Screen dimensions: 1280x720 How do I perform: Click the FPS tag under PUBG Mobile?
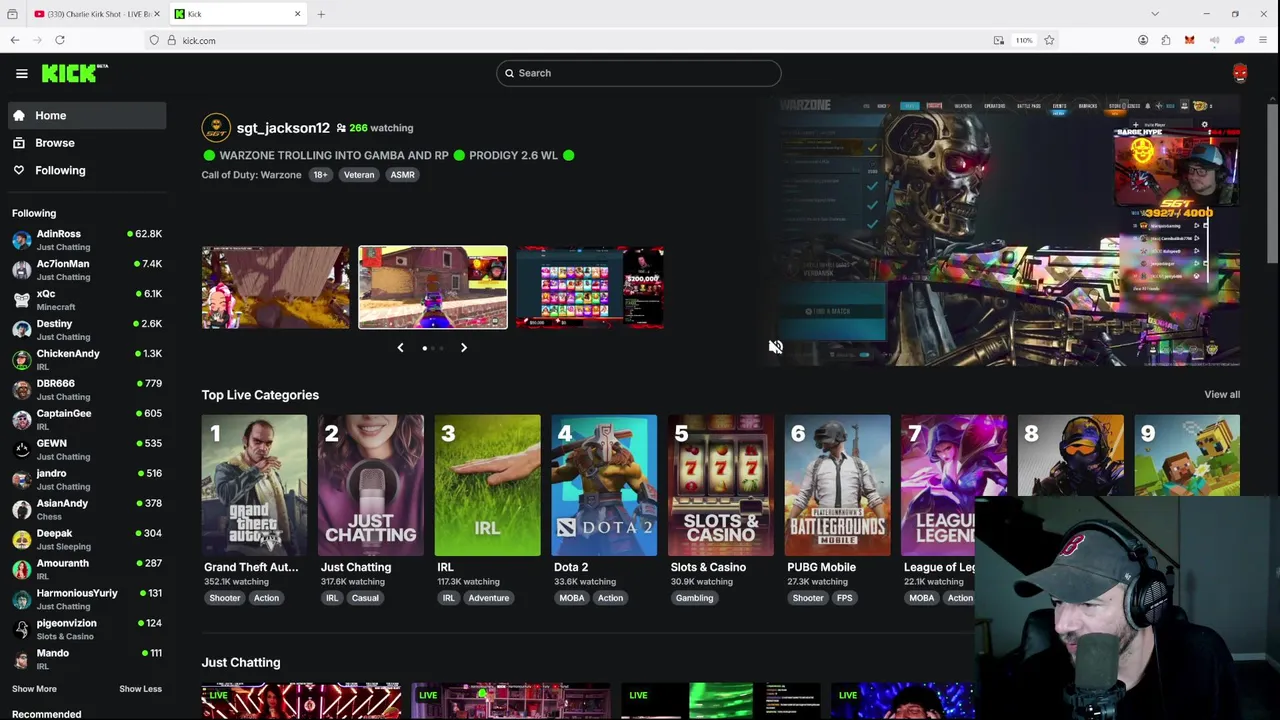845,598
